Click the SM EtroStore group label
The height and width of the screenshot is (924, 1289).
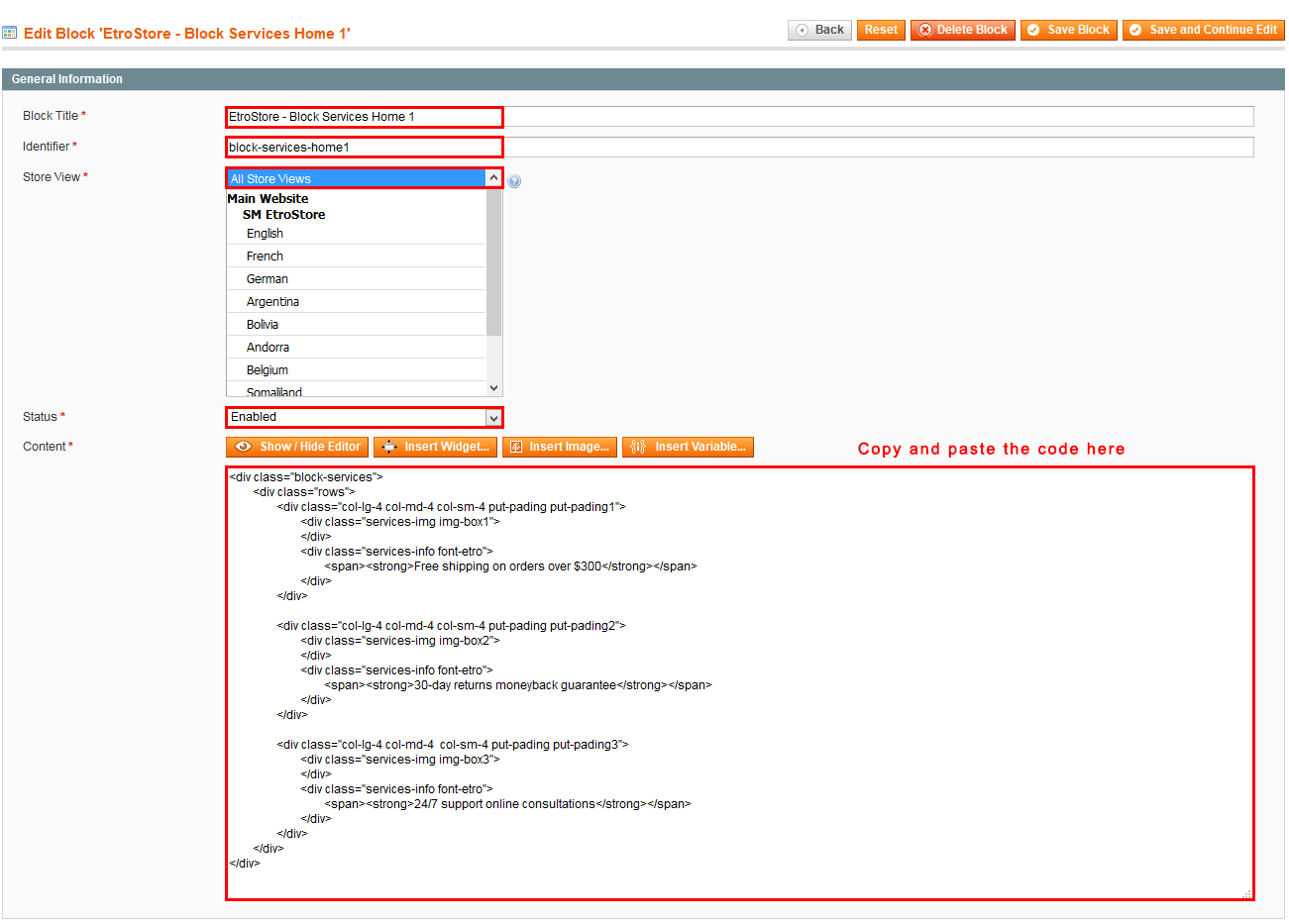(283, 215)
